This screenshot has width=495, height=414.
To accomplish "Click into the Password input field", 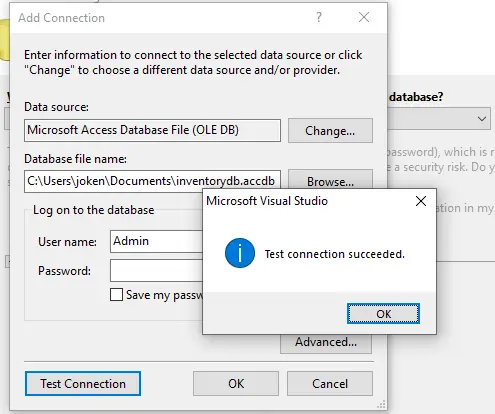I will coord(157,270).
